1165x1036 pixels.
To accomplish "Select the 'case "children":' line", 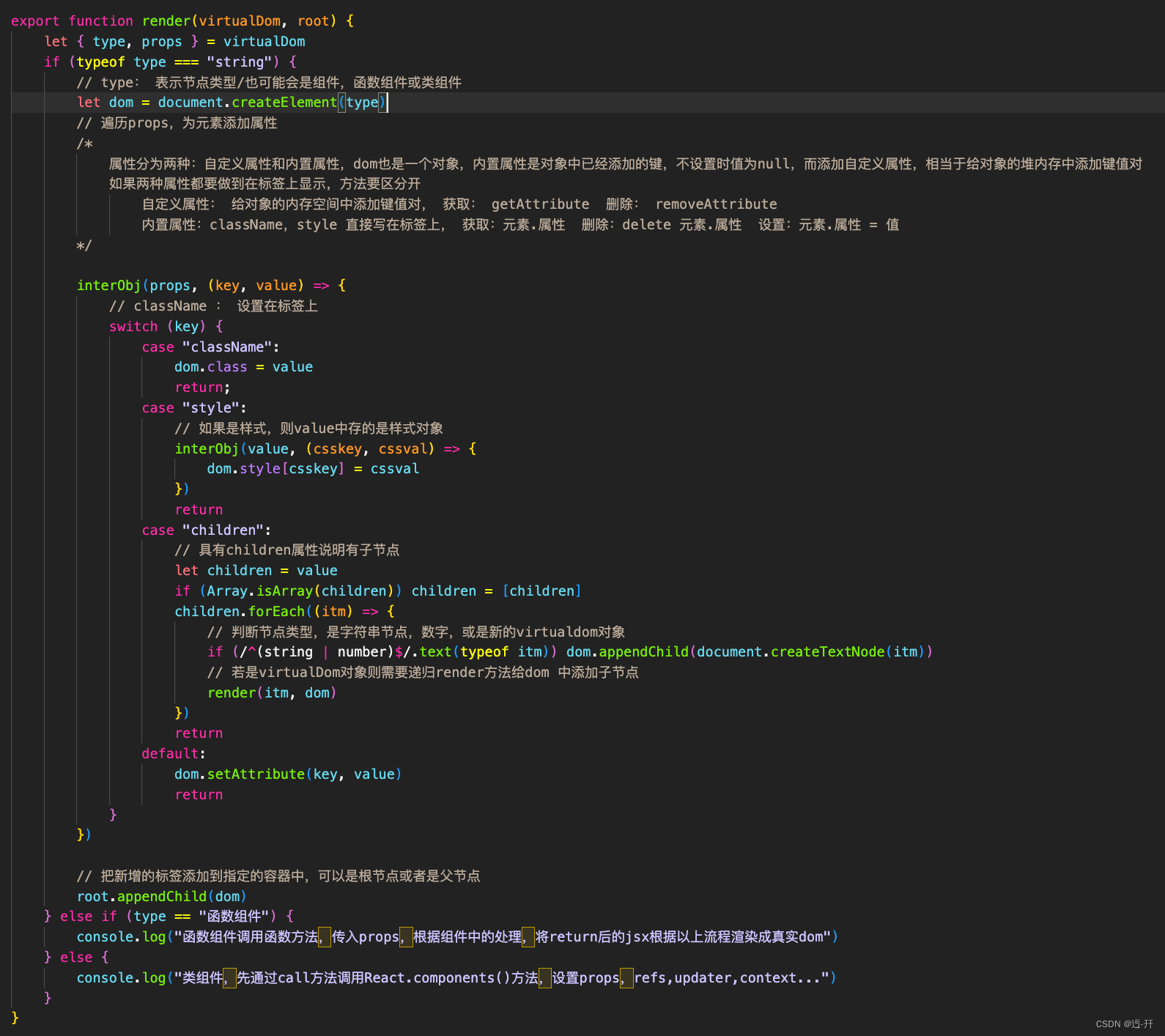I will [207, 530].
